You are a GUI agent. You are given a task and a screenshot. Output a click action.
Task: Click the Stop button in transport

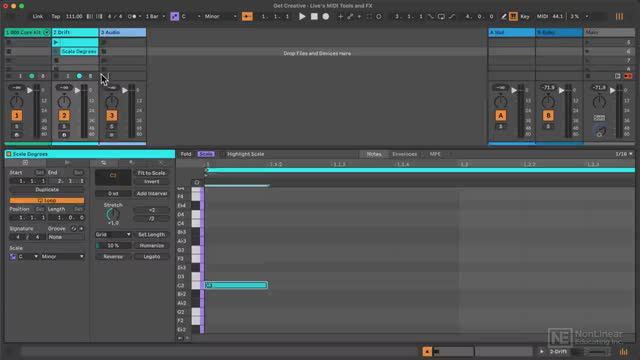(314, 16)
